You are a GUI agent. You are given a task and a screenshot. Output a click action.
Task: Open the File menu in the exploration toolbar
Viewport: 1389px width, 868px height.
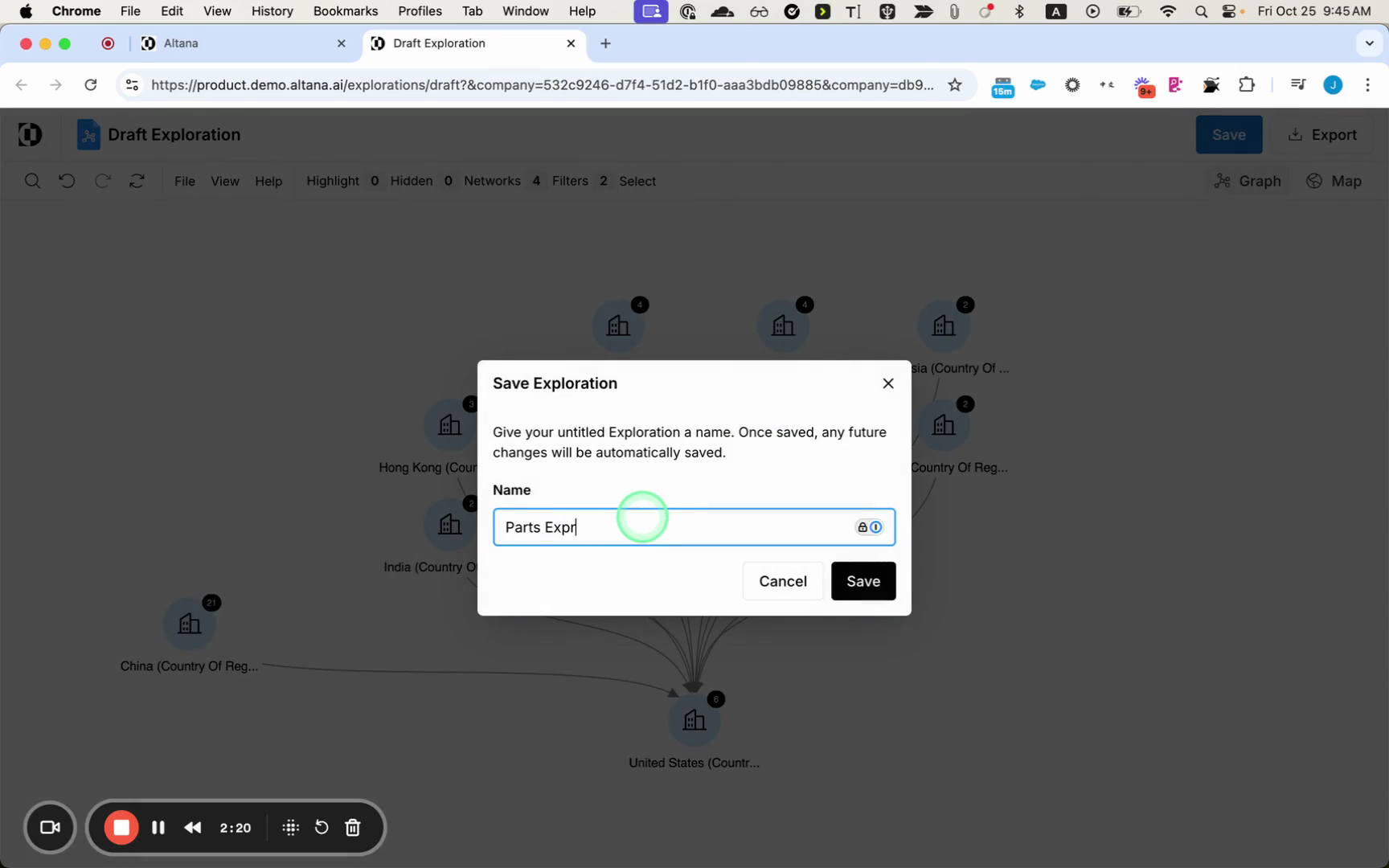coord(184,181)
